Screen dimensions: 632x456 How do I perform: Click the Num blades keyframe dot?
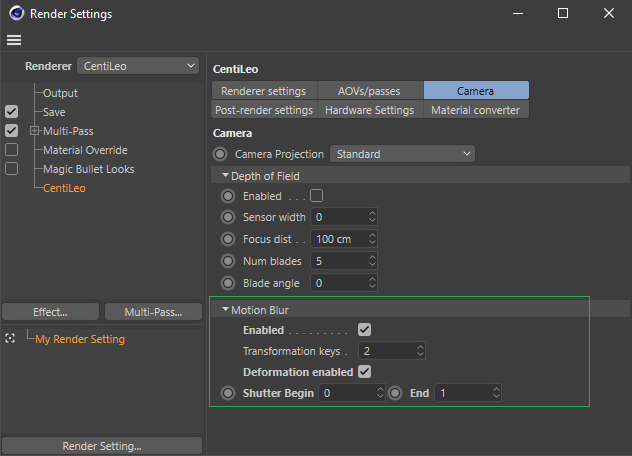(x=228, y=261)
